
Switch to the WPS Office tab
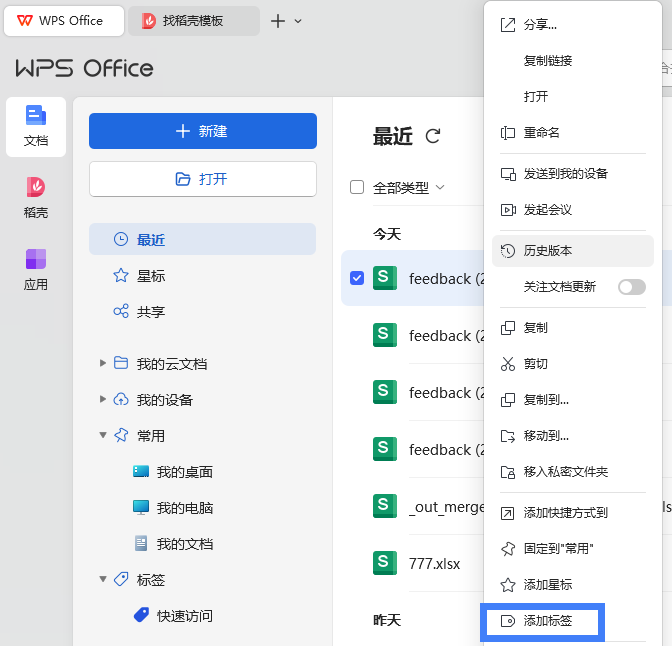click(x=64, y=21)
